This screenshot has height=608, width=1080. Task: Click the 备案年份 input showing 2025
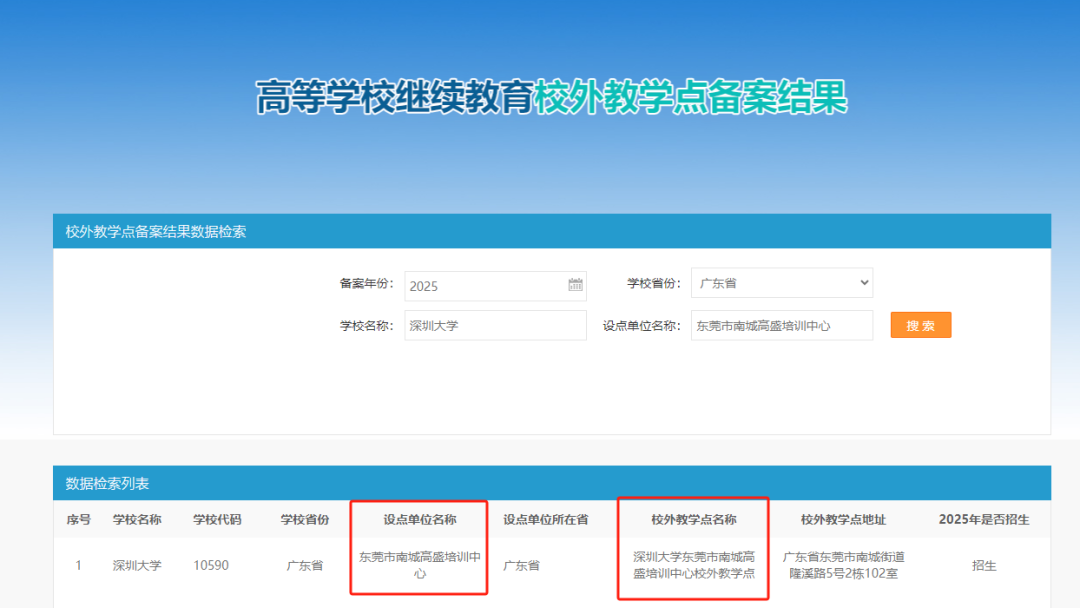click(485, 286)
